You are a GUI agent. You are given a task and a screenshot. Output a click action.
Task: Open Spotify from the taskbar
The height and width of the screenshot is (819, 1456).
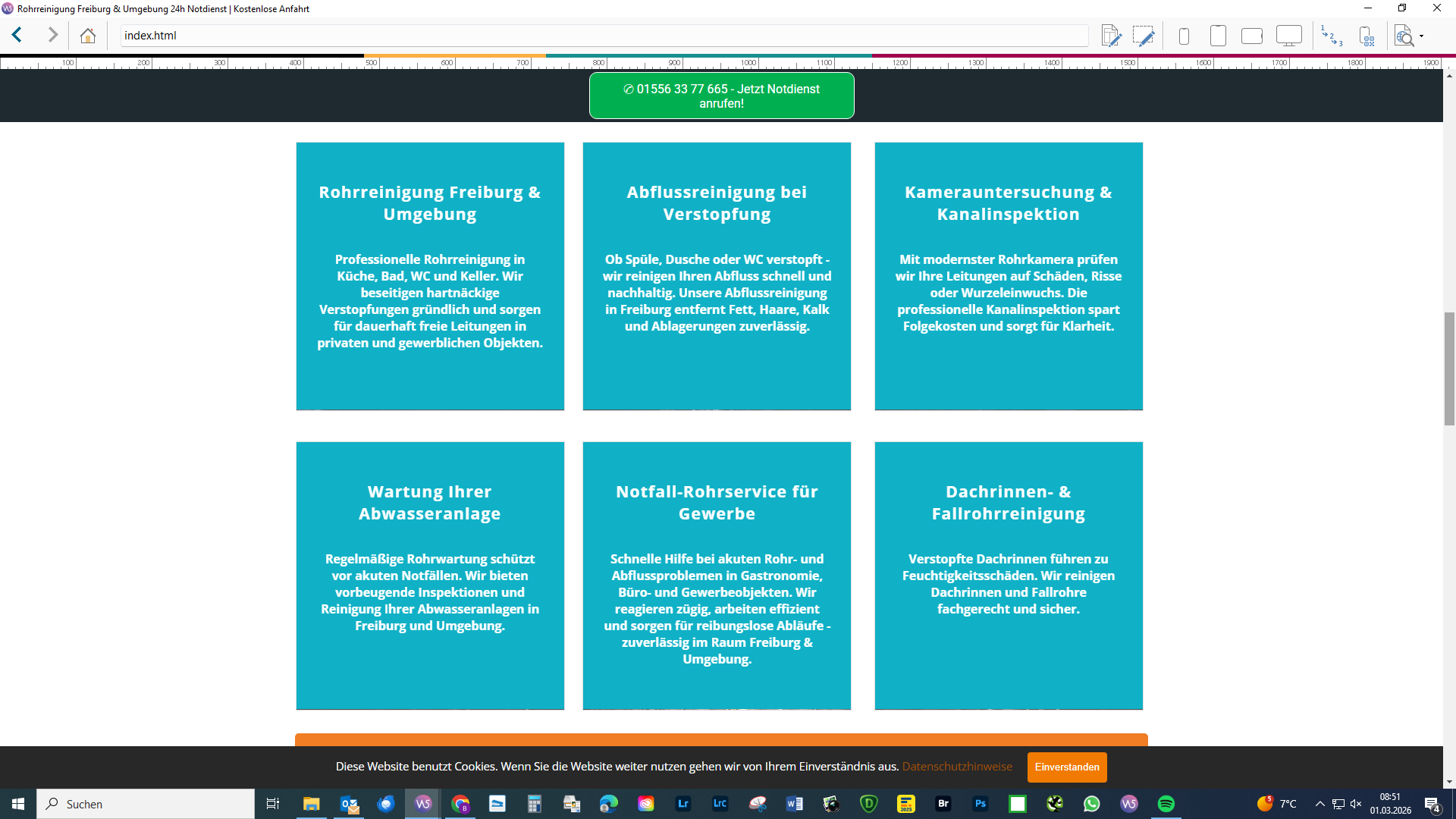(1166, 804)
